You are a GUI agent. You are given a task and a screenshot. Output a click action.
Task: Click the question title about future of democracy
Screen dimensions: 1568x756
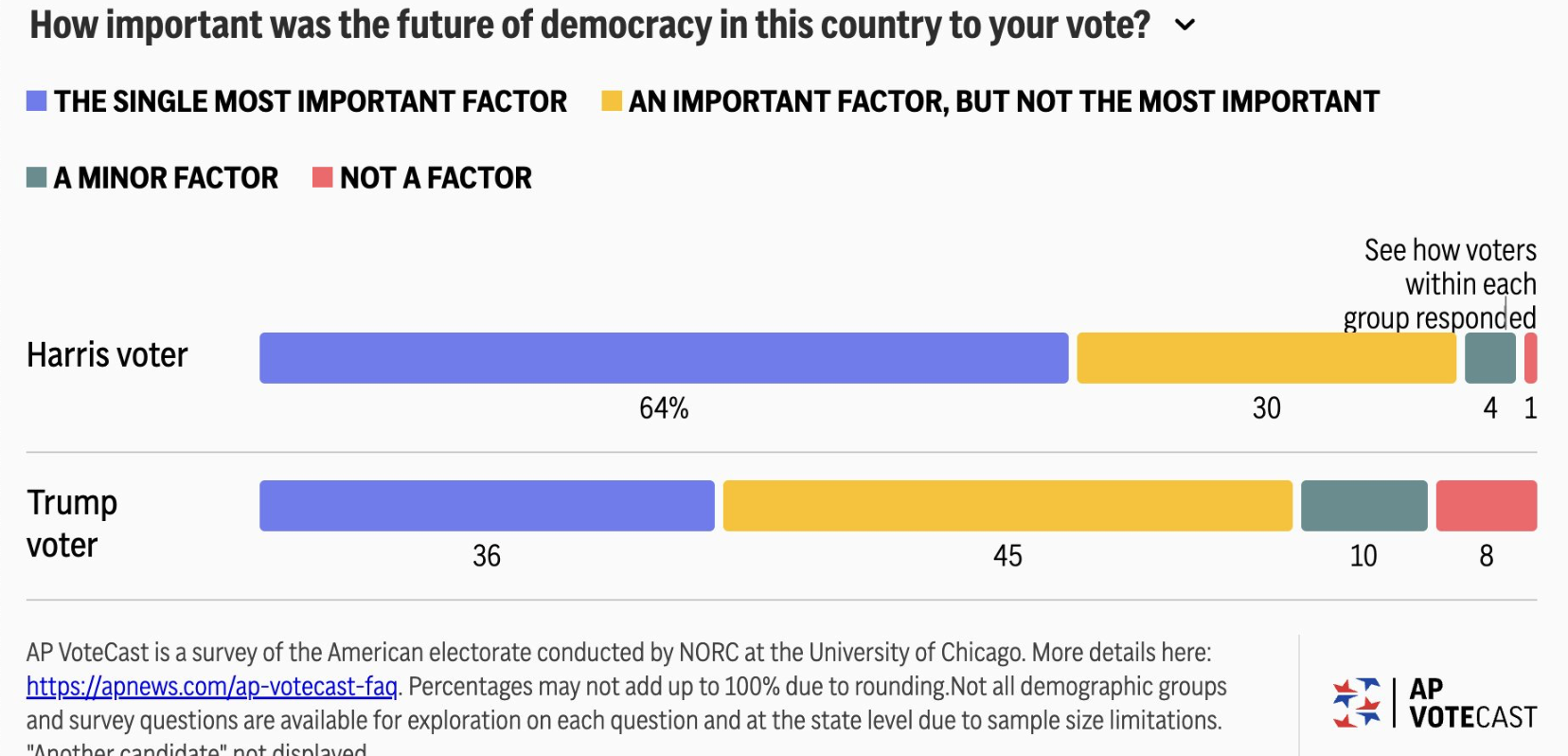click(589, 26)
